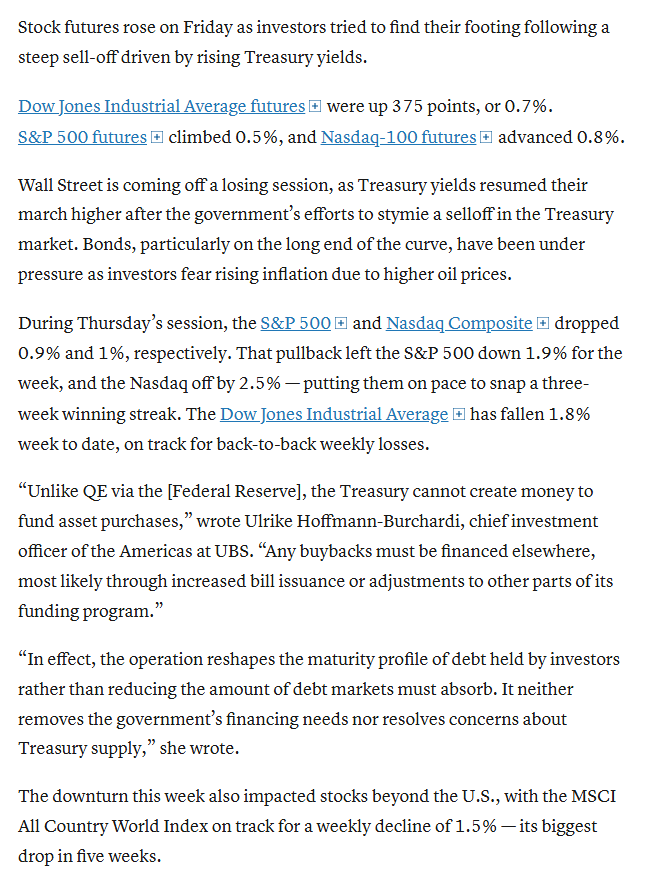Open the S&P 500 link in Thursday's paragraph

(x=295, y=323)
